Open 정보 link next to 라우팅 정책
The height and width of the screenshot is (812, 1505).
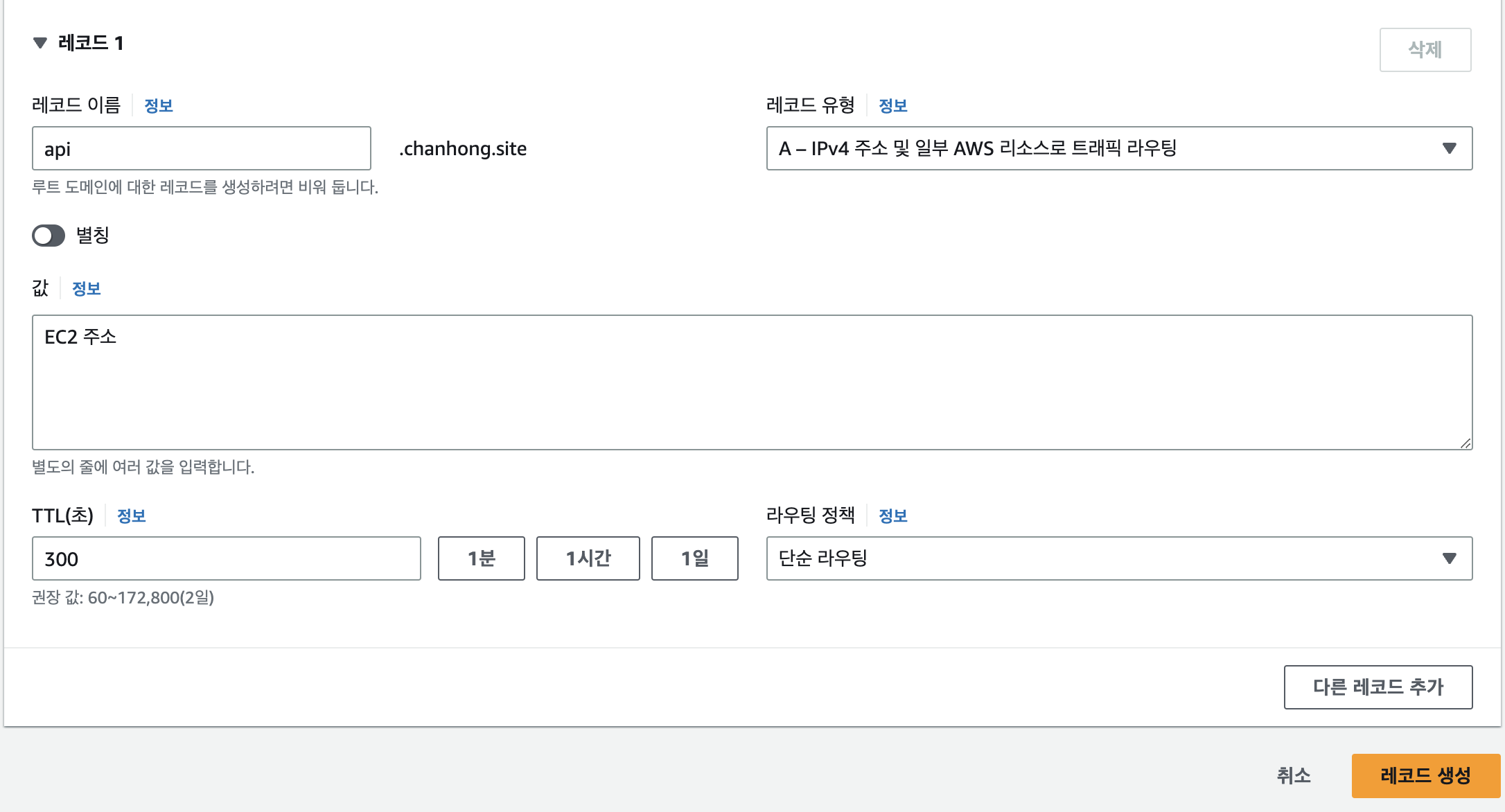[893, 516]
